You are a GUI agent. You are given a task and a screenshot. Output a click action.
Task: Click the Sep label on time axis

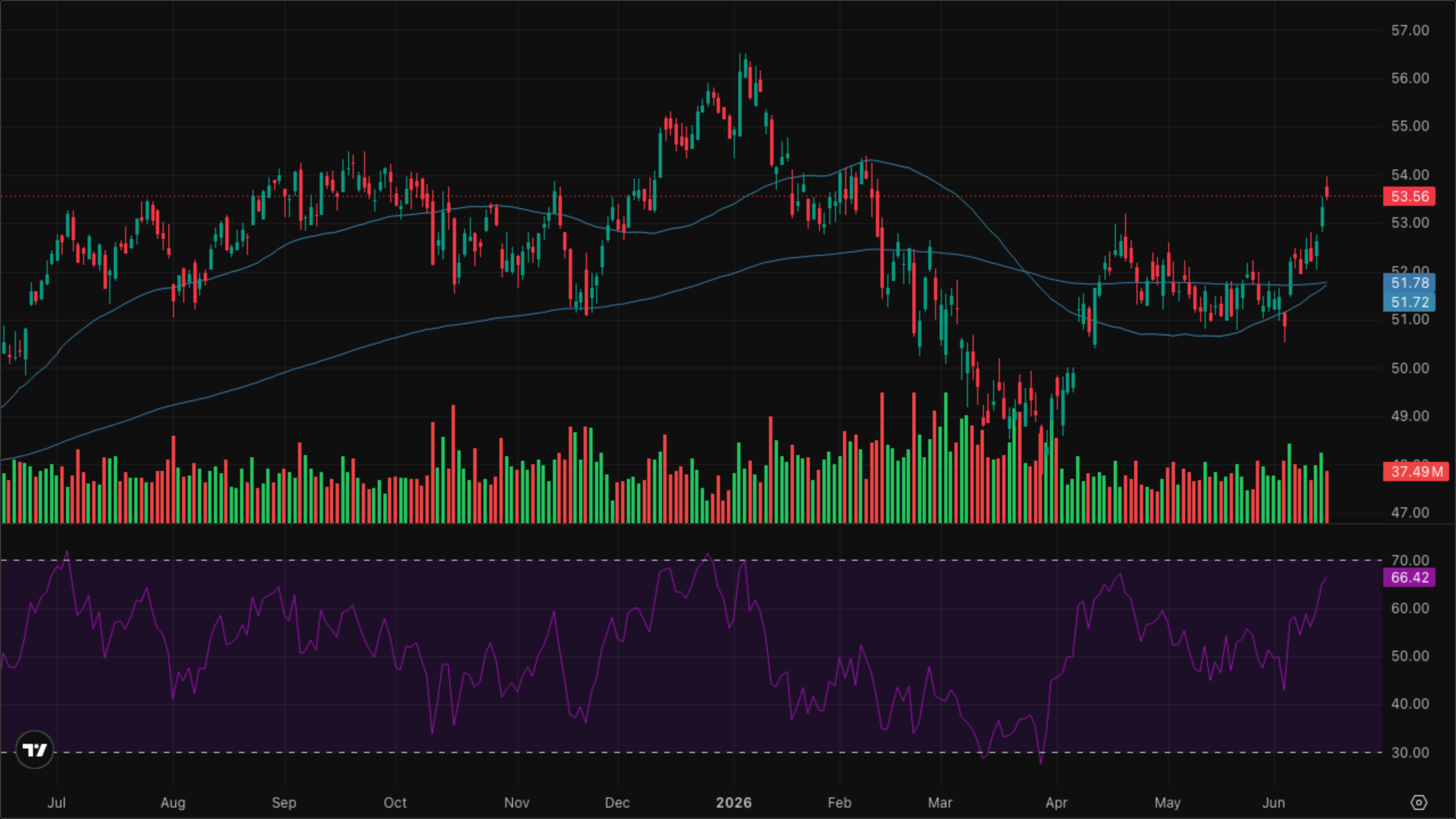[x=284, y=803]
